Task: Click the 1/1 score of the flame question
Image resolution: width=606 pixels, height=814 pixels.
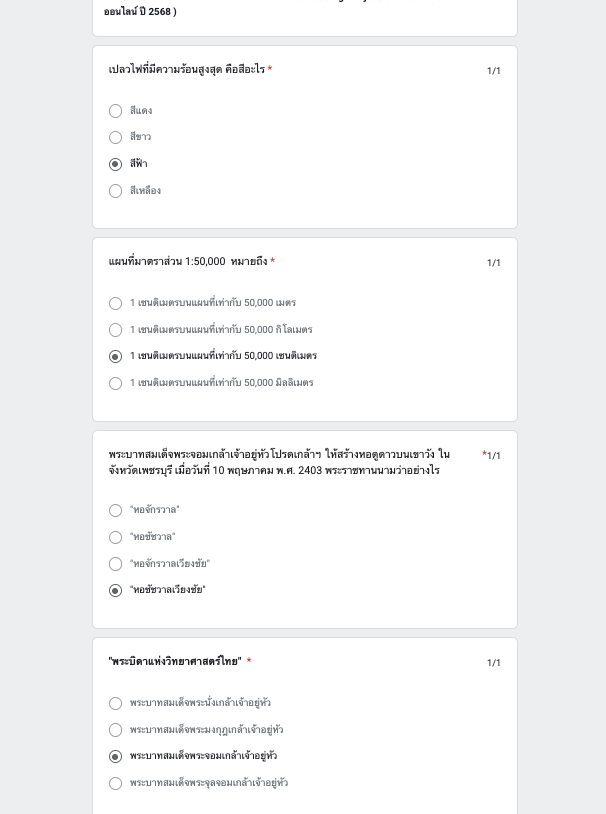Action: click(x=494, y=71)
